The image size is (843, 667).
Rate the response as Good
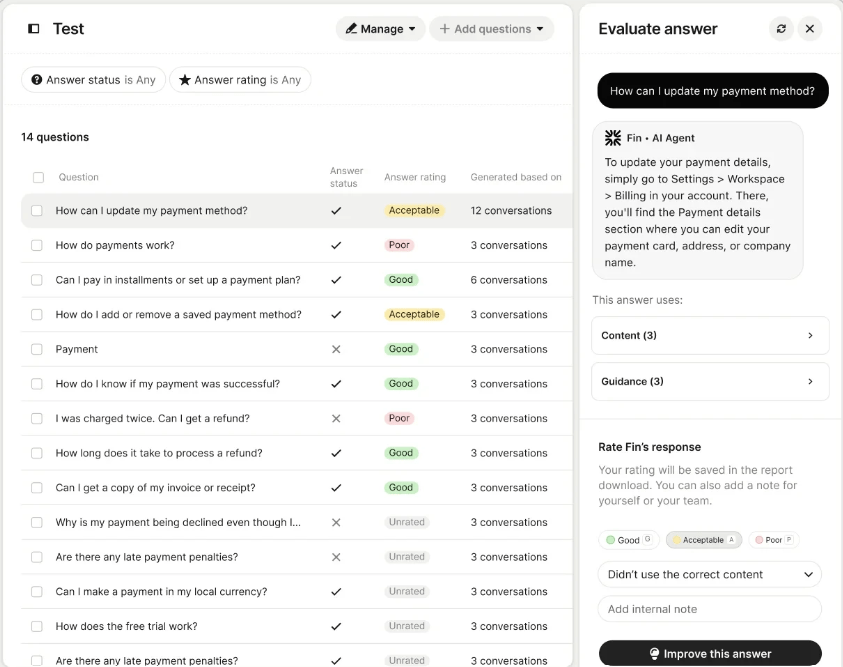628,540
